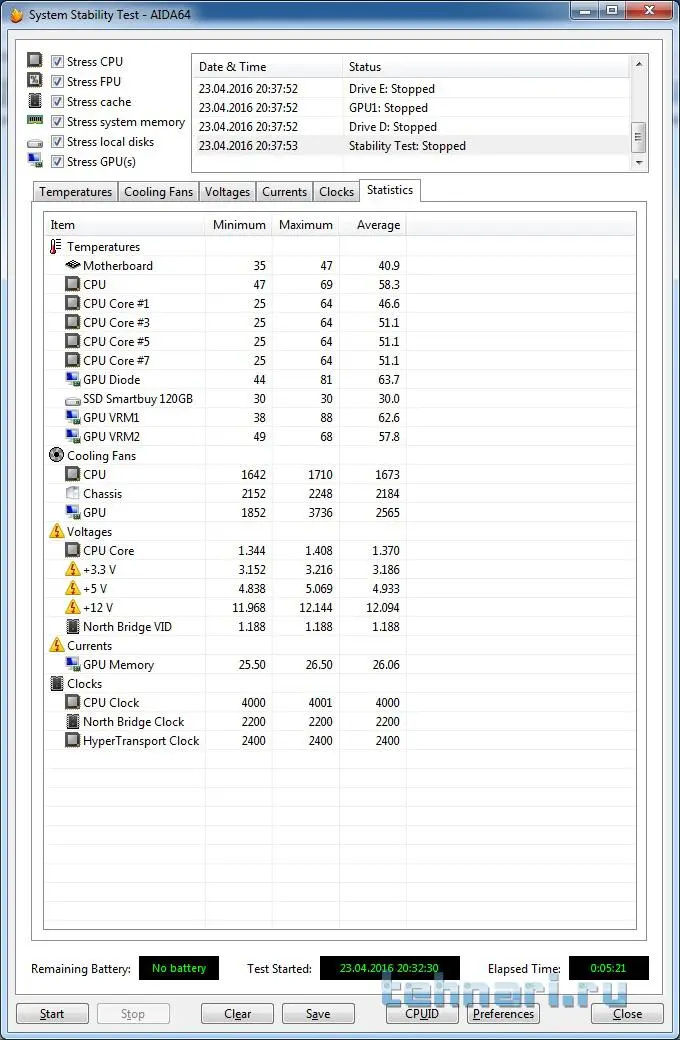Image resolution: width=680 pixels, height=1040 pixels.
Task: Click the GPU Diode monitor icon
Action: point(73,379)
